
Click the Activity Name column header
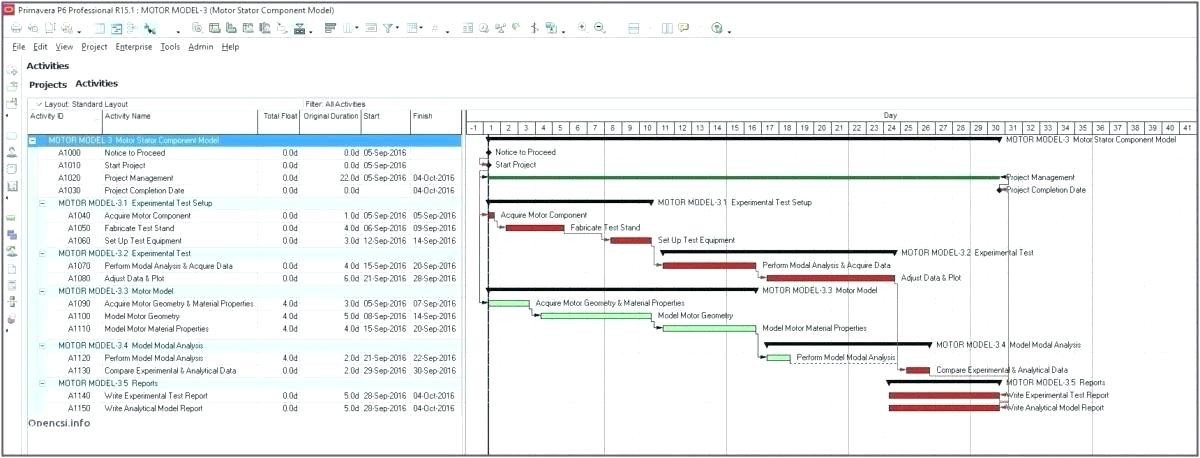(128, 116)
